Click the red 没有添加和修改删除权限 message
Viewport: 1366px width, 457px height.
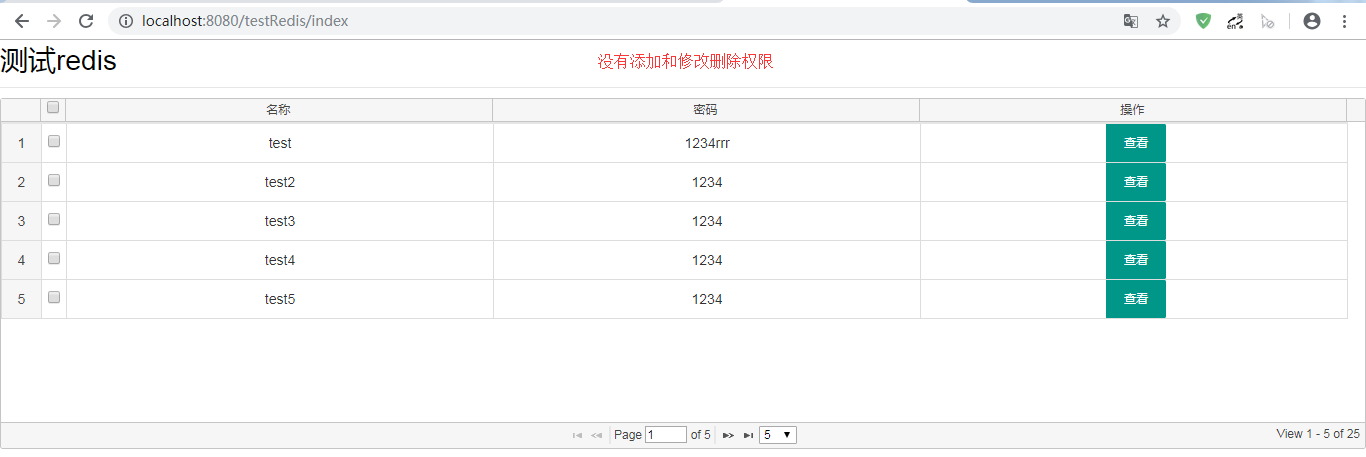[686, 62]
